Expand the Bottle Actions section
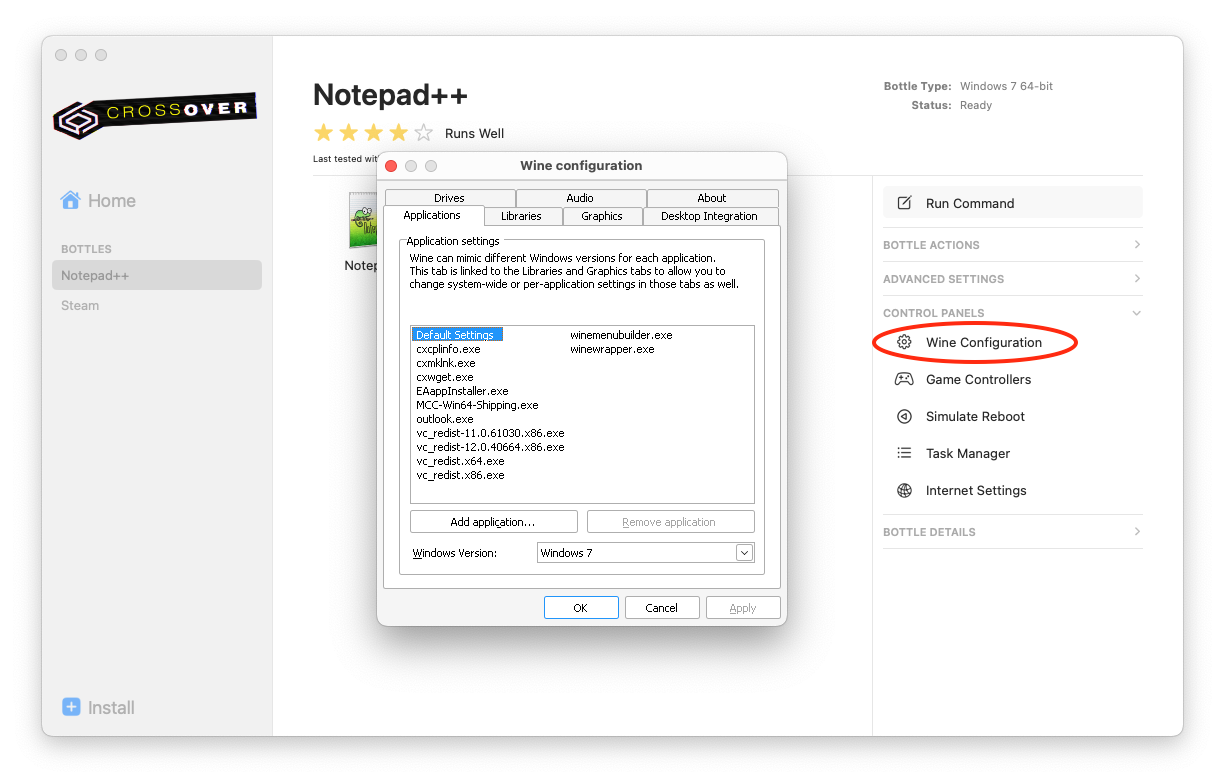Image resolution: width=1220 pixels, height=776 pixels. pyautogui.click(x=1137, y=245)
